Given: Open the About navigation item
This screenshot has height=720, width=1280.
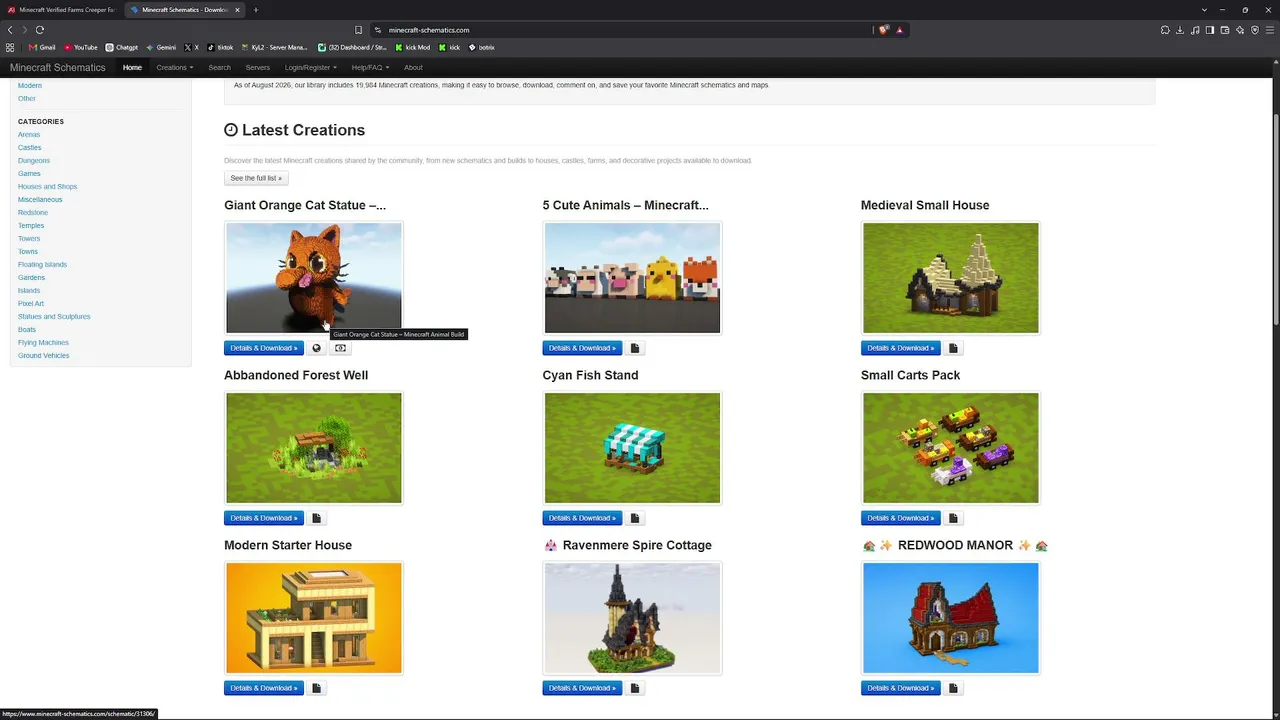Looking at the screenshot, I should tap(413, 67).
